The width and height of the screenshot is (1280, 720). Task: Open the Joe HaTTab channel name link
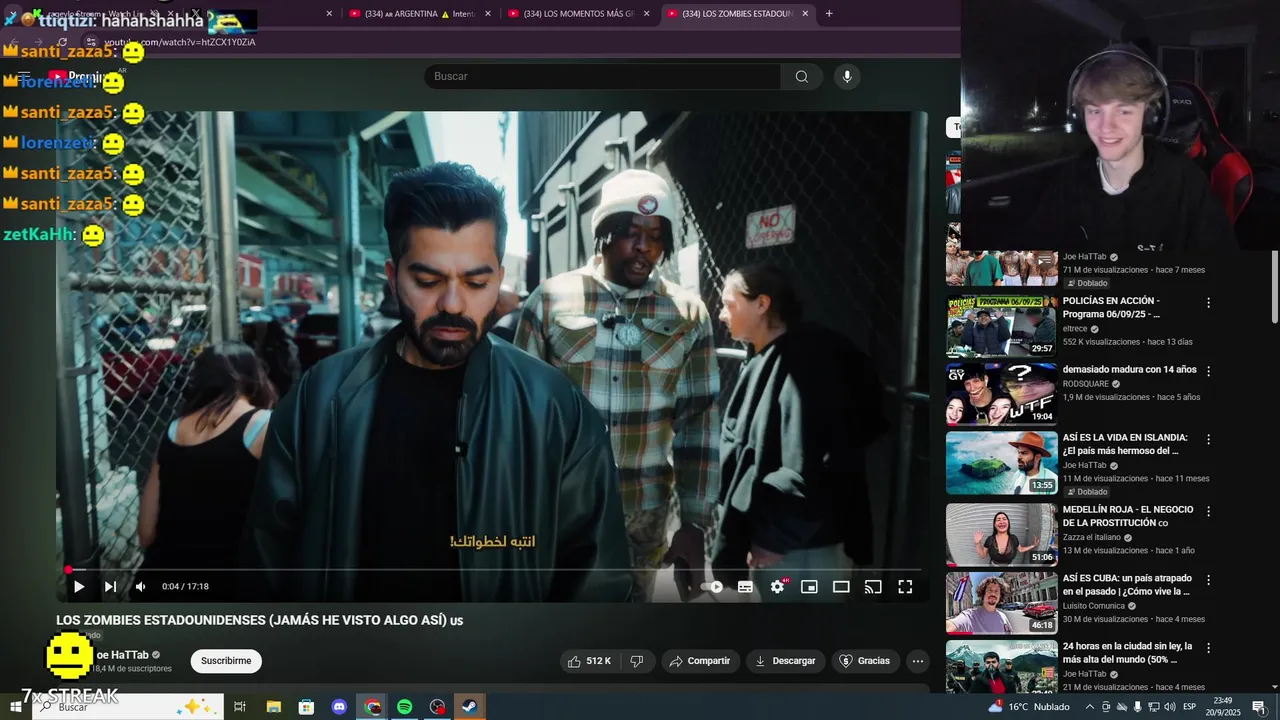[122, 655]
